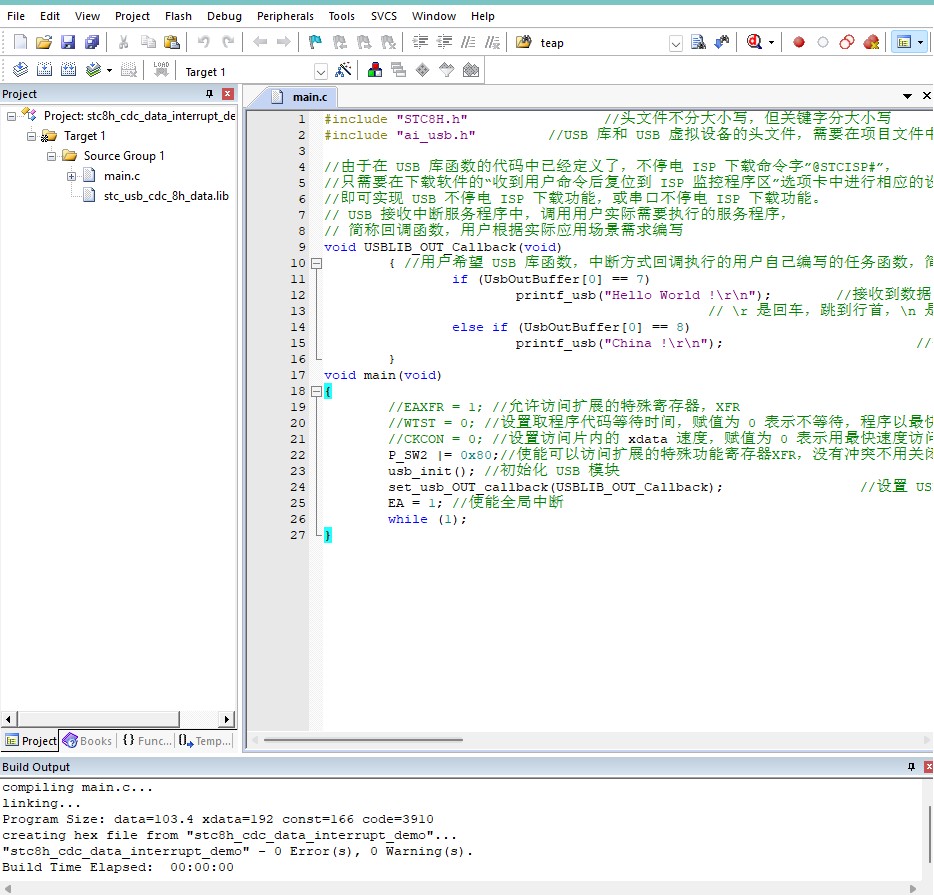
Task: Open the SVCS menu
Action: pos(384,16)
